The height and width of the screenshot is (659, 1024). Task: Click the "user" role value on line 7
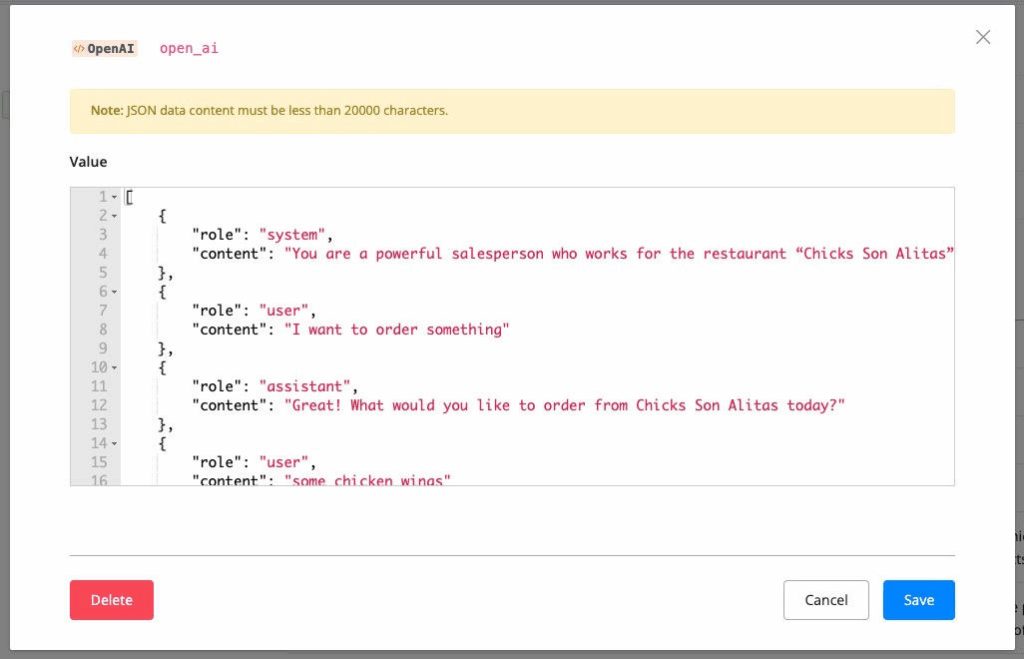pos(287,311)
